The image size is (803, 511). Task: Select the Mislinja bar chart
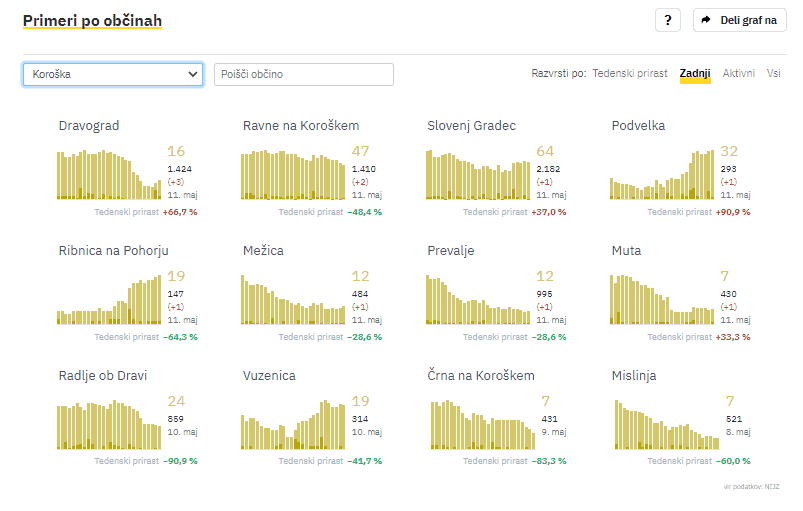(661, 425)
